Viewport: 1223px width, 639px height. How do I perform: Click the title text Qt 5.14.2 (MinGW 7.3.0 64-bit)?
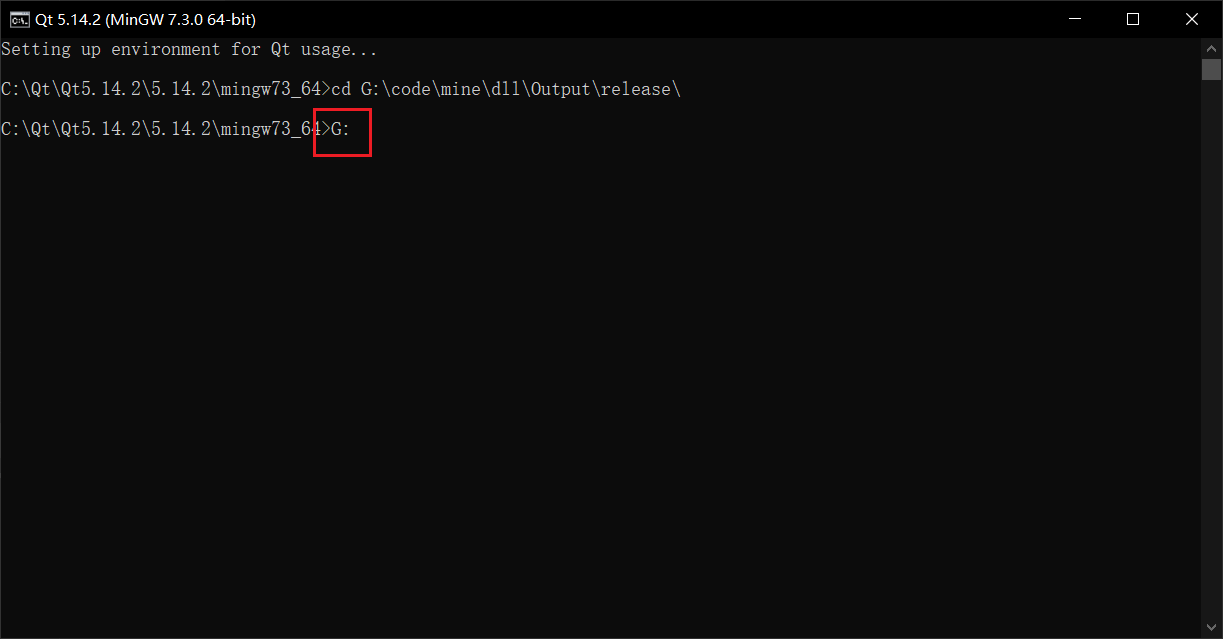(x=145, y=19)
